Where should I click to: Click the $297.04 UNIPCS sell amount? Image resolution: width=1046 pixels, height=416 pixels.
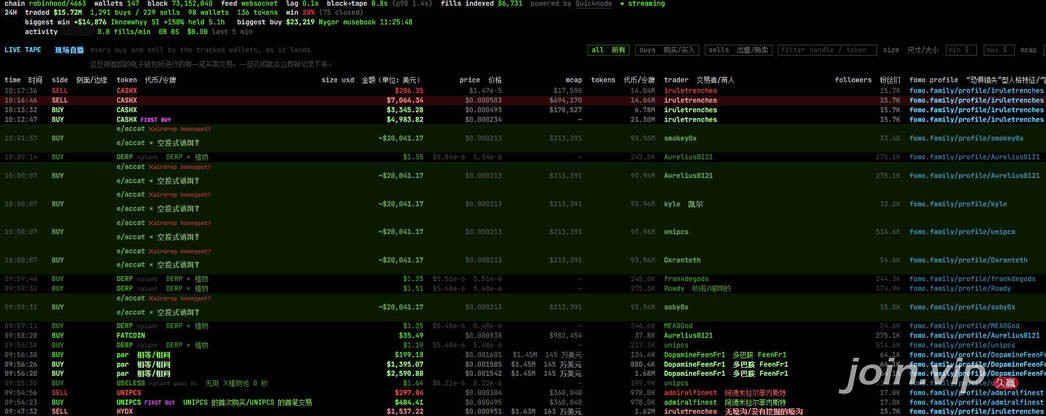tap(409, 393)
